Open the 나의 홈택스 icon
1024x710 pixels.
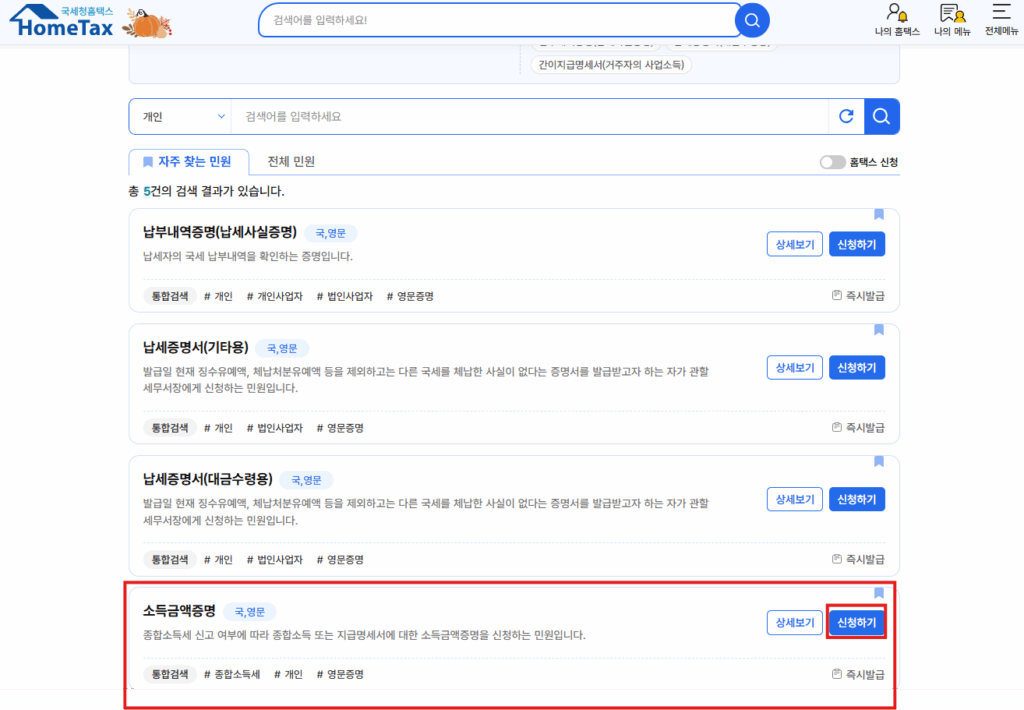pyautogui.click(x=896, y=20)
